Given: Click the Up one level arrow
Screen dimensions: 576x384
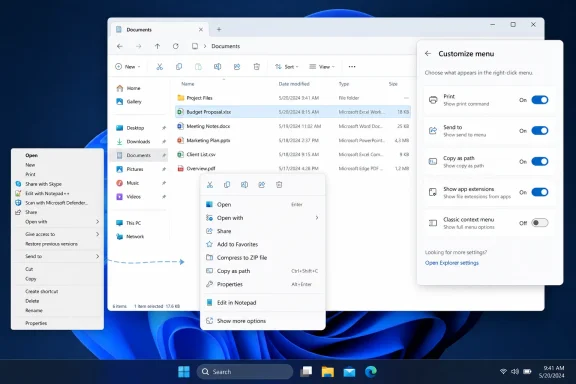Looking at the screenshot, I should [x=157, y=46].
